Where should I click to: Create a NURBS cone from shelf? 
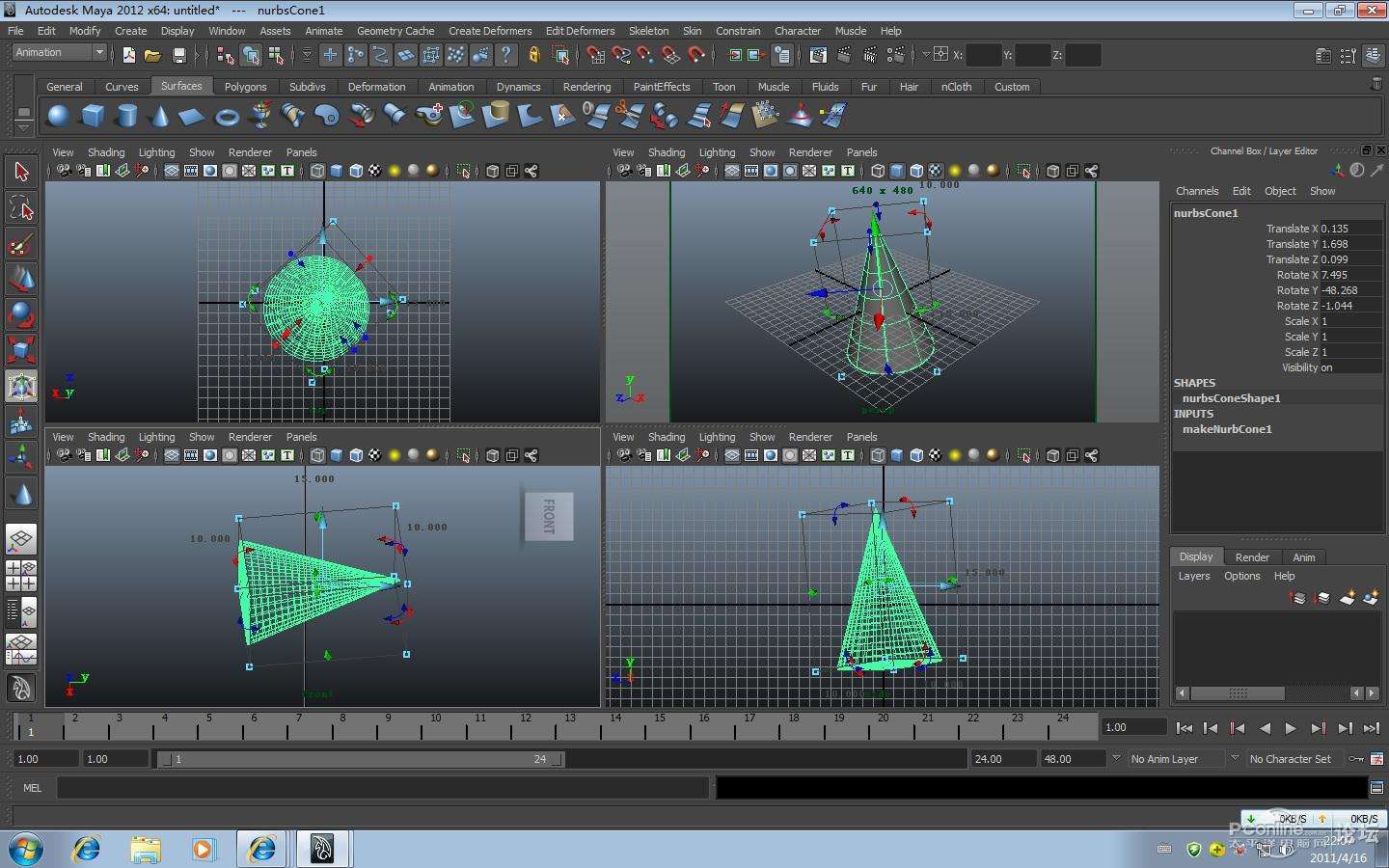[x=159, y=117]
